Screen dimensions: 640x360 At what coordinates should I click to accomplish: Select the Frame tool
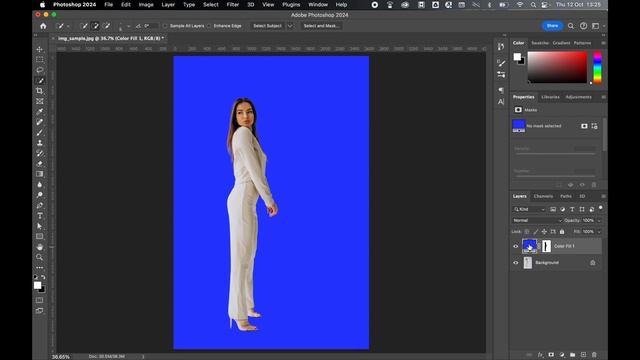point(40,101)
